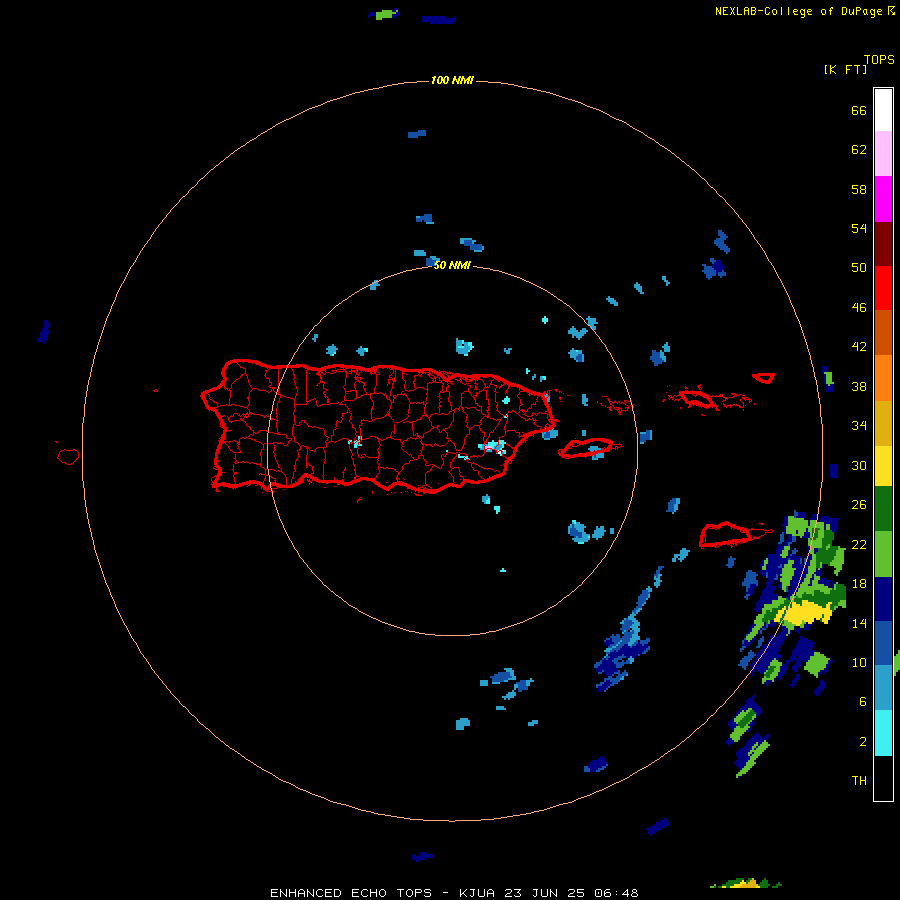Click the legend value "62"
Image resolution: width=900 pixels, height=900 pixels.
point(859,150)
